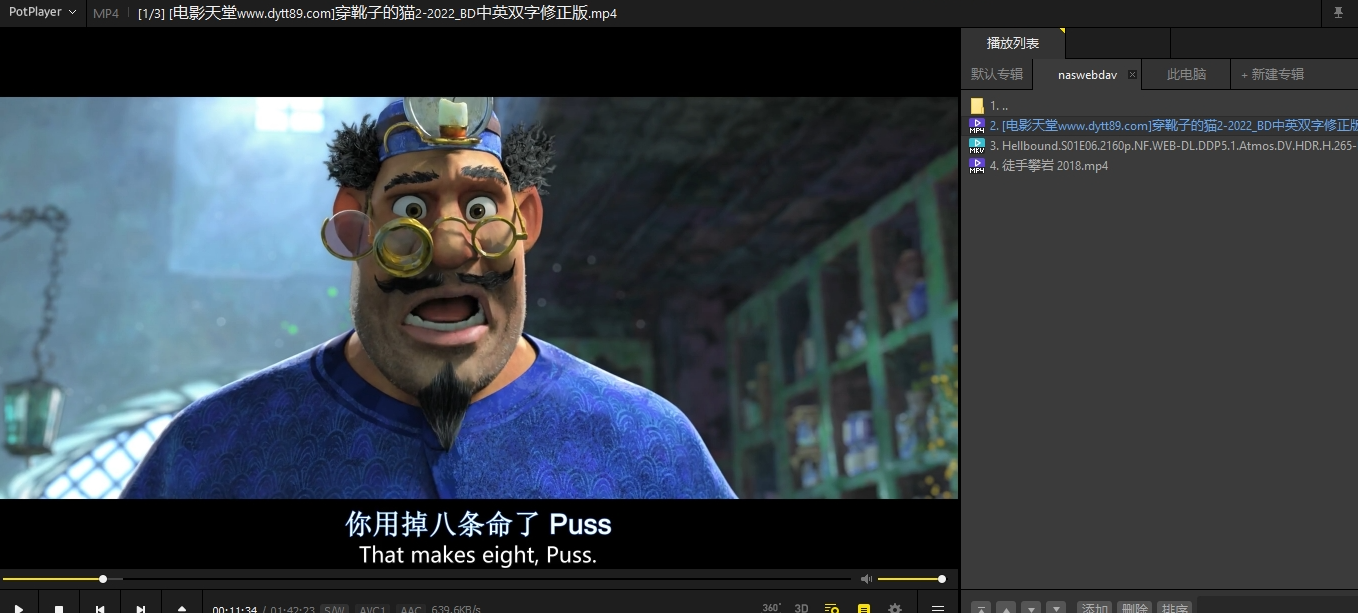The image size is (1358, 613).
Task: Select the 播放列表 panel tab
Action: click(x=1013, y=43)
